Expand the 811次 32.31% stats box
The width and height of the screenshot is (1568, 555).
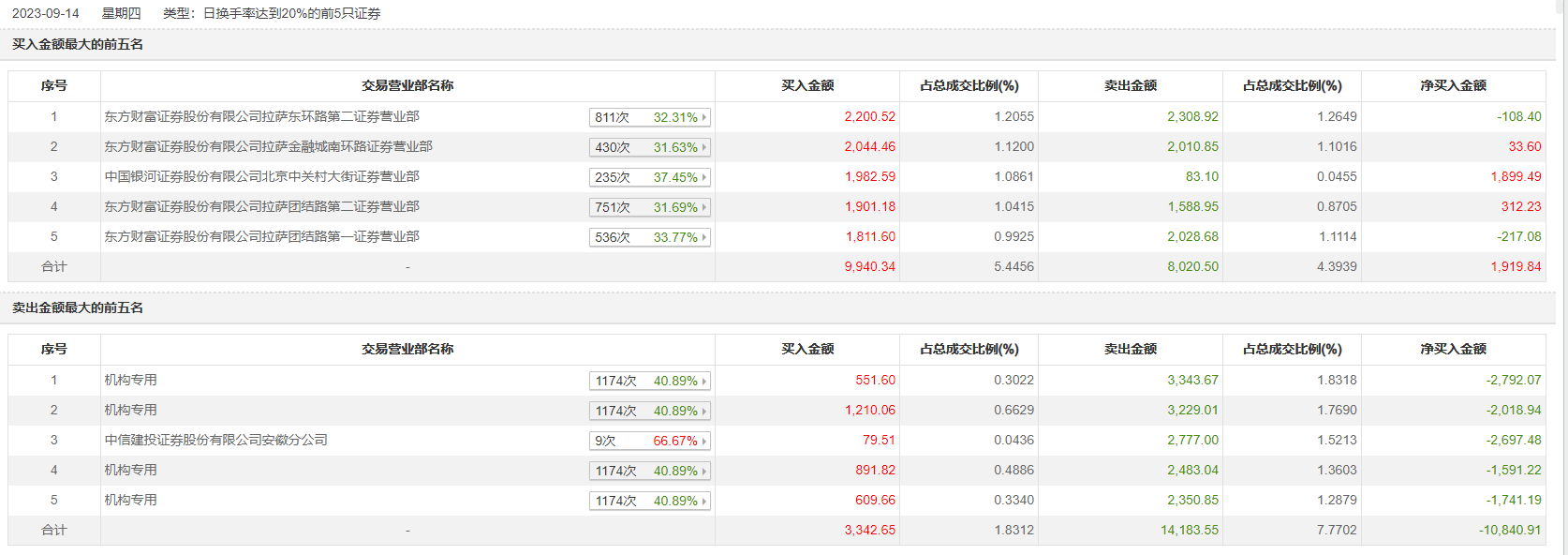click(704, 118)
